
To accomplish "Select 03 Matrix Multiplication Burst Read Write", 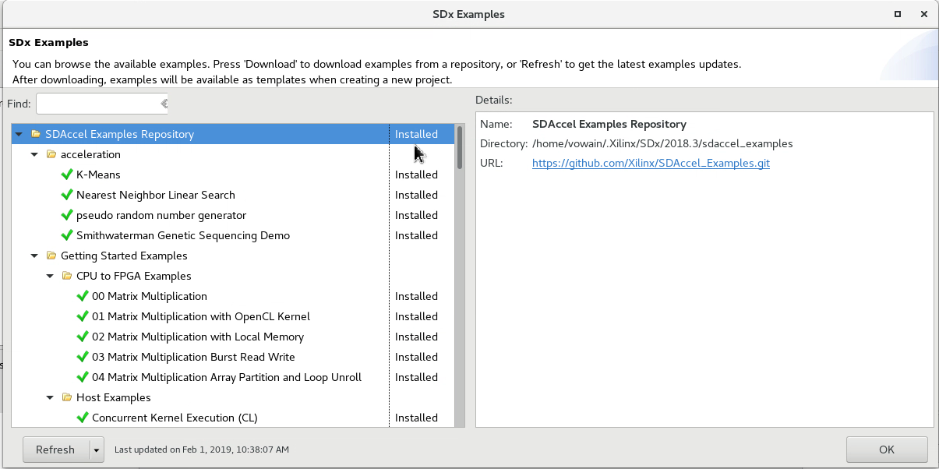I will (x=193, y=357).
